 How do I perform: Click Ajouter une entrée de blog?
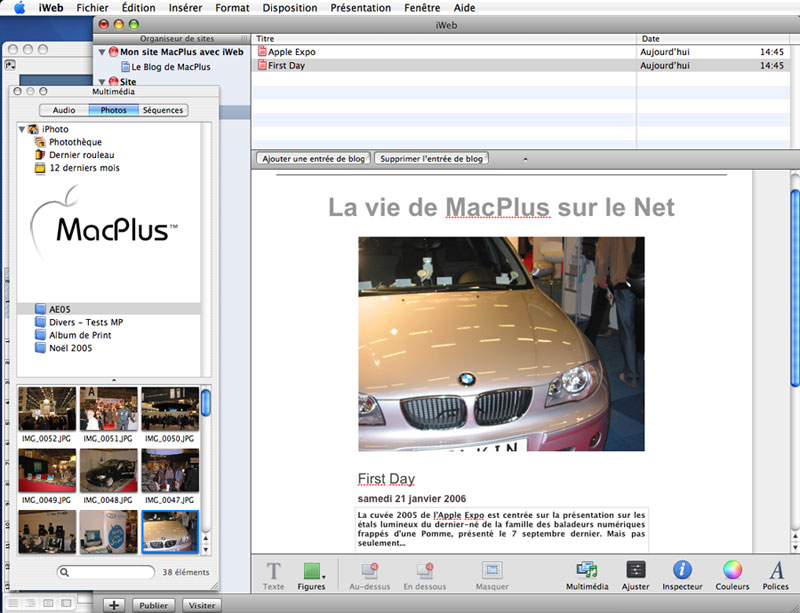(313, 159)
